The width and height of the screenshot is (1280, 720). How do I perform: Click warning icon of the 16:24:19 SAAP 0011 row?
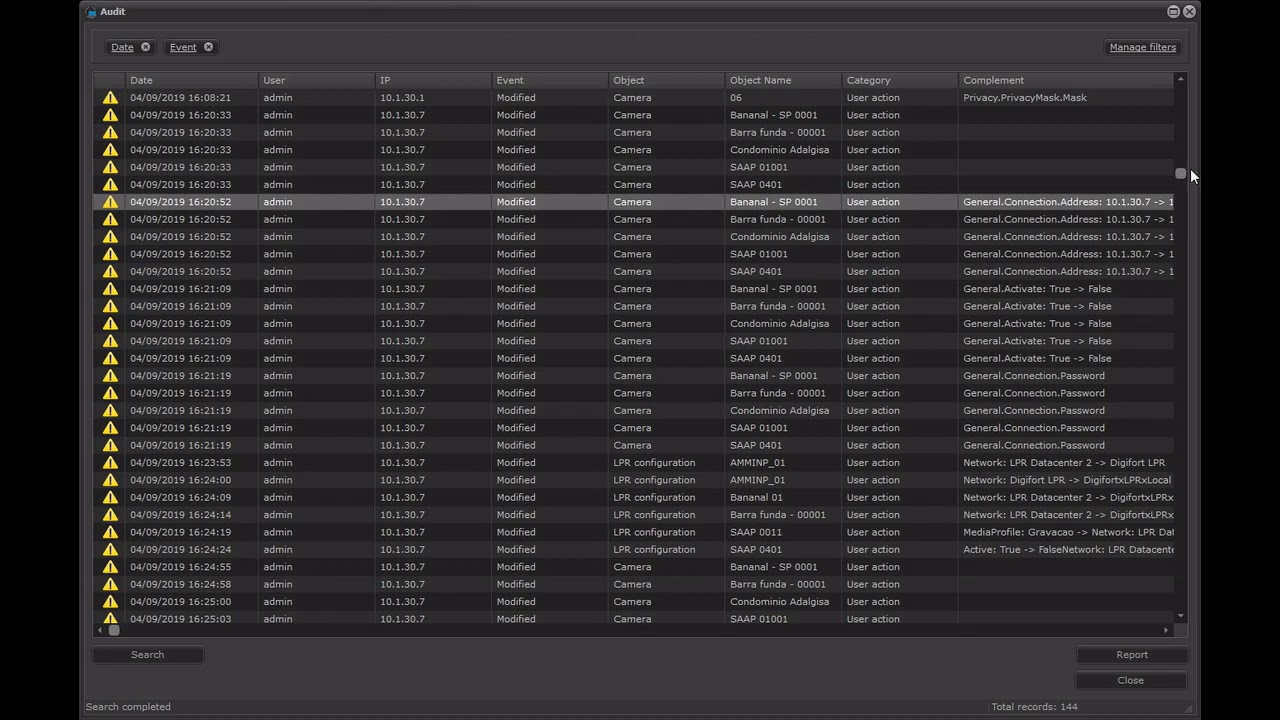[x=110, y=532]
